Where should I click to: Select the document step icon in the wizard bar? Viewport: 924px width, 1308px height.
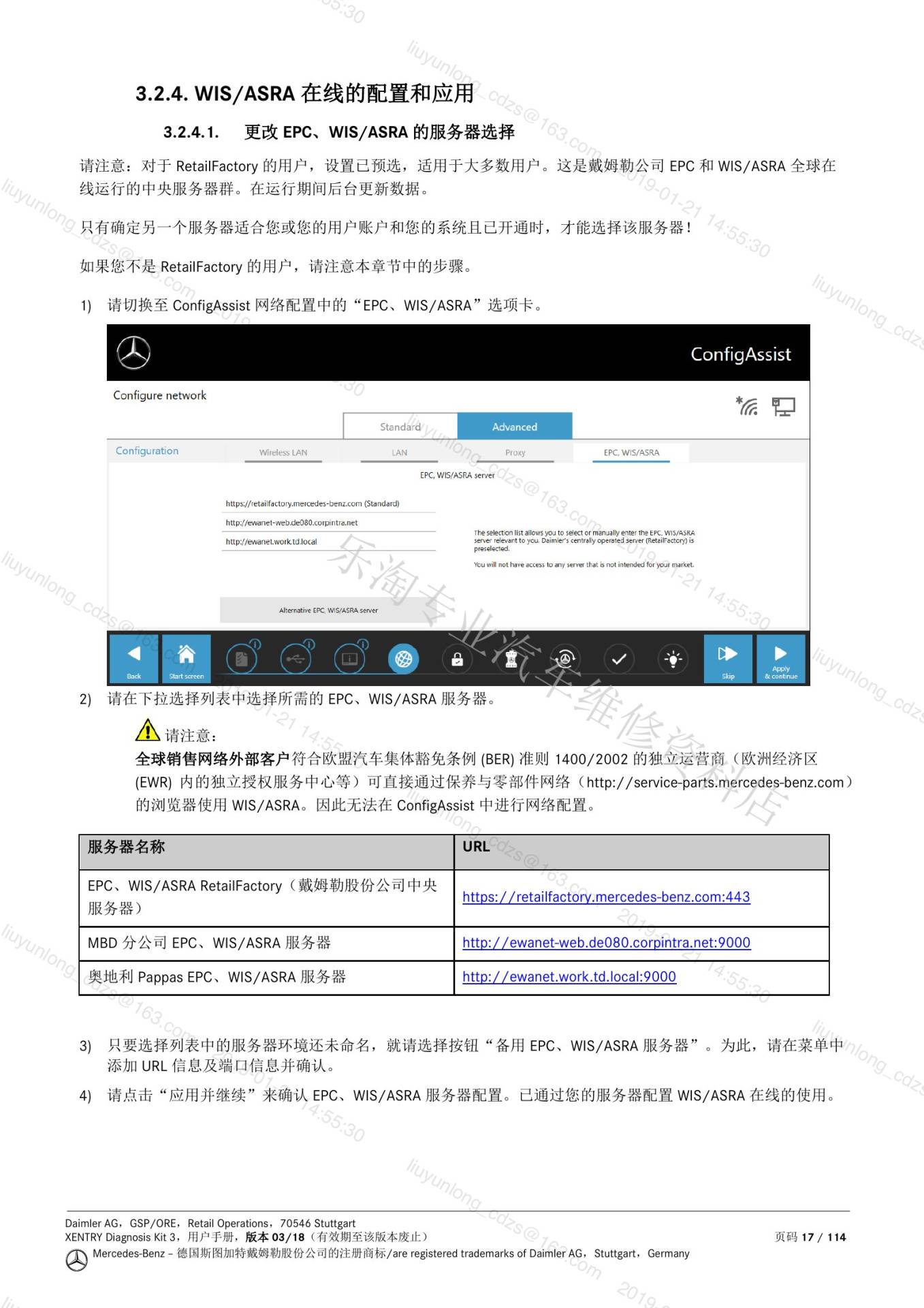242,659
